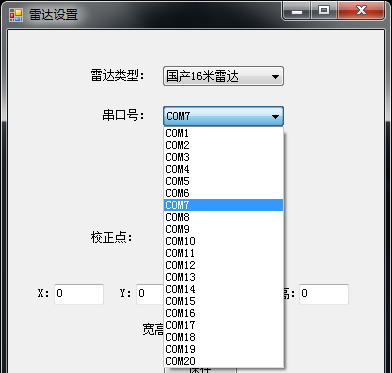Select COM1 from the port list

(223, 133)
